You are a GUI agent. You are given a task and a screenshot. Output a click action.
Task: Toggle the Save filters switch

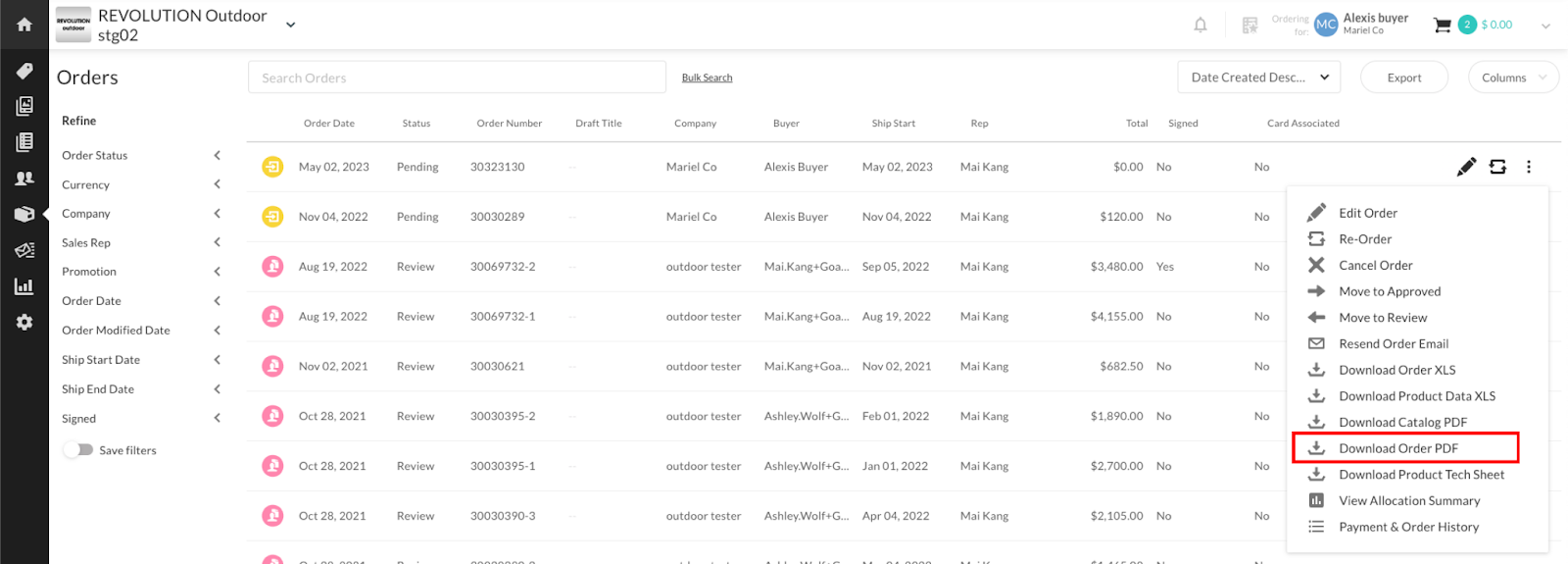point(78,450)
